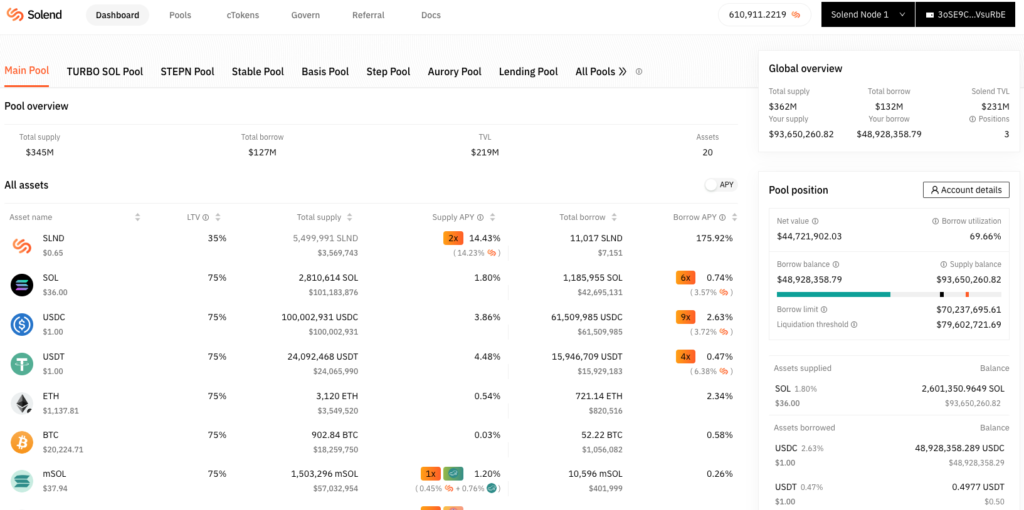Click the SLND token icon beside 610,911.2219 balance
Screen dimensions: 1024x510
(796, 14)
